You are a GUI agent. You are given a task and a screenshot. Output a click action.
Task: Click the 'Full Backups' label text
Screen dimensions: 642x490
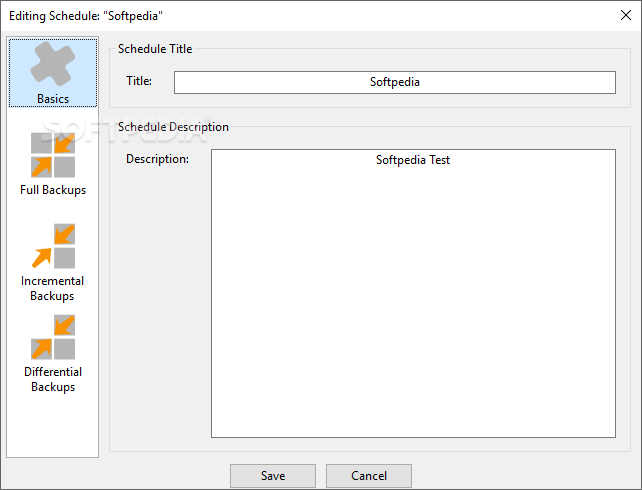tap(53, 190)
